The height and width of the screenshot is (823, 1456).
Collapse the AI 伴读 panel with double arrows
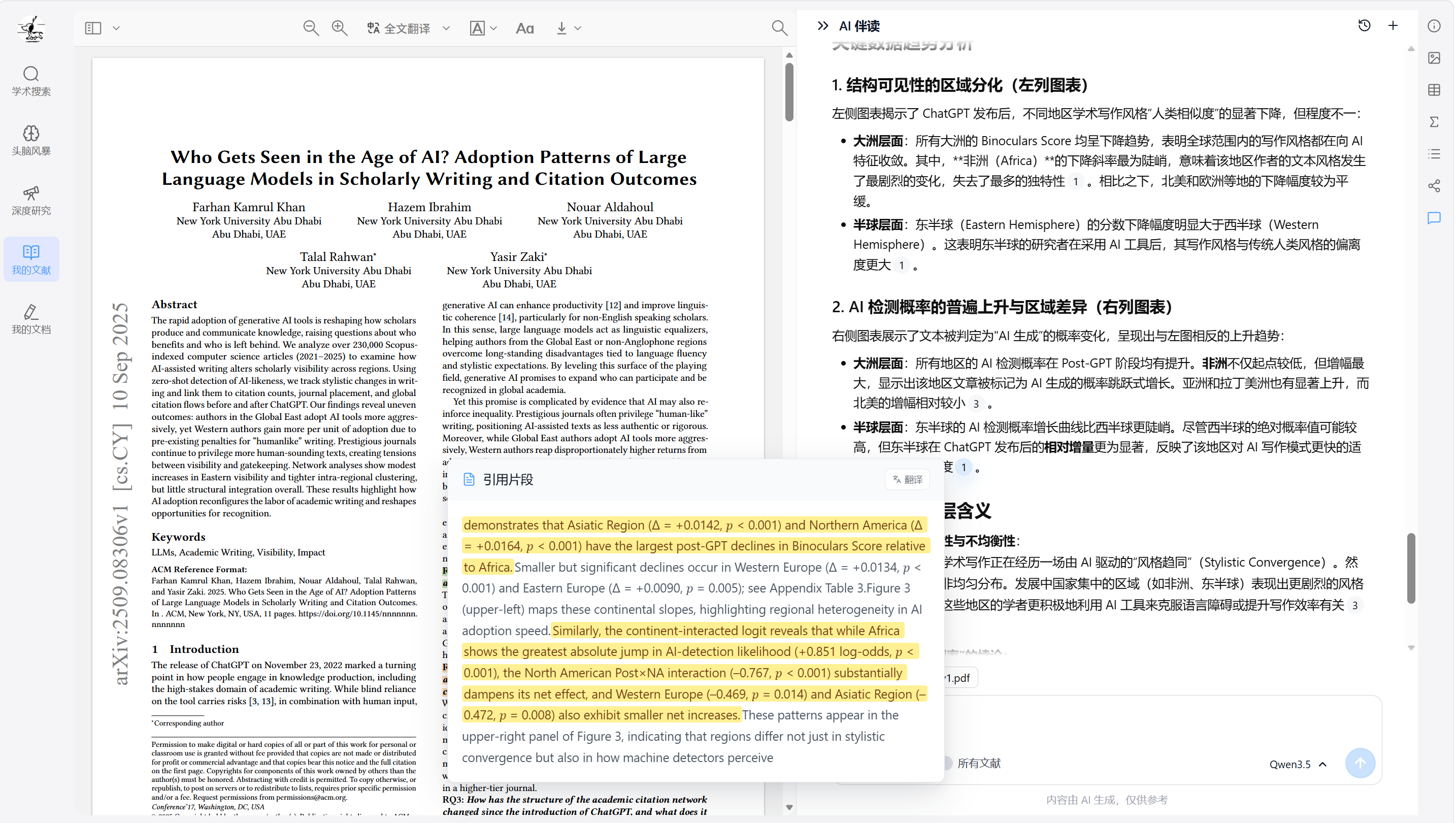click(822, 26)
